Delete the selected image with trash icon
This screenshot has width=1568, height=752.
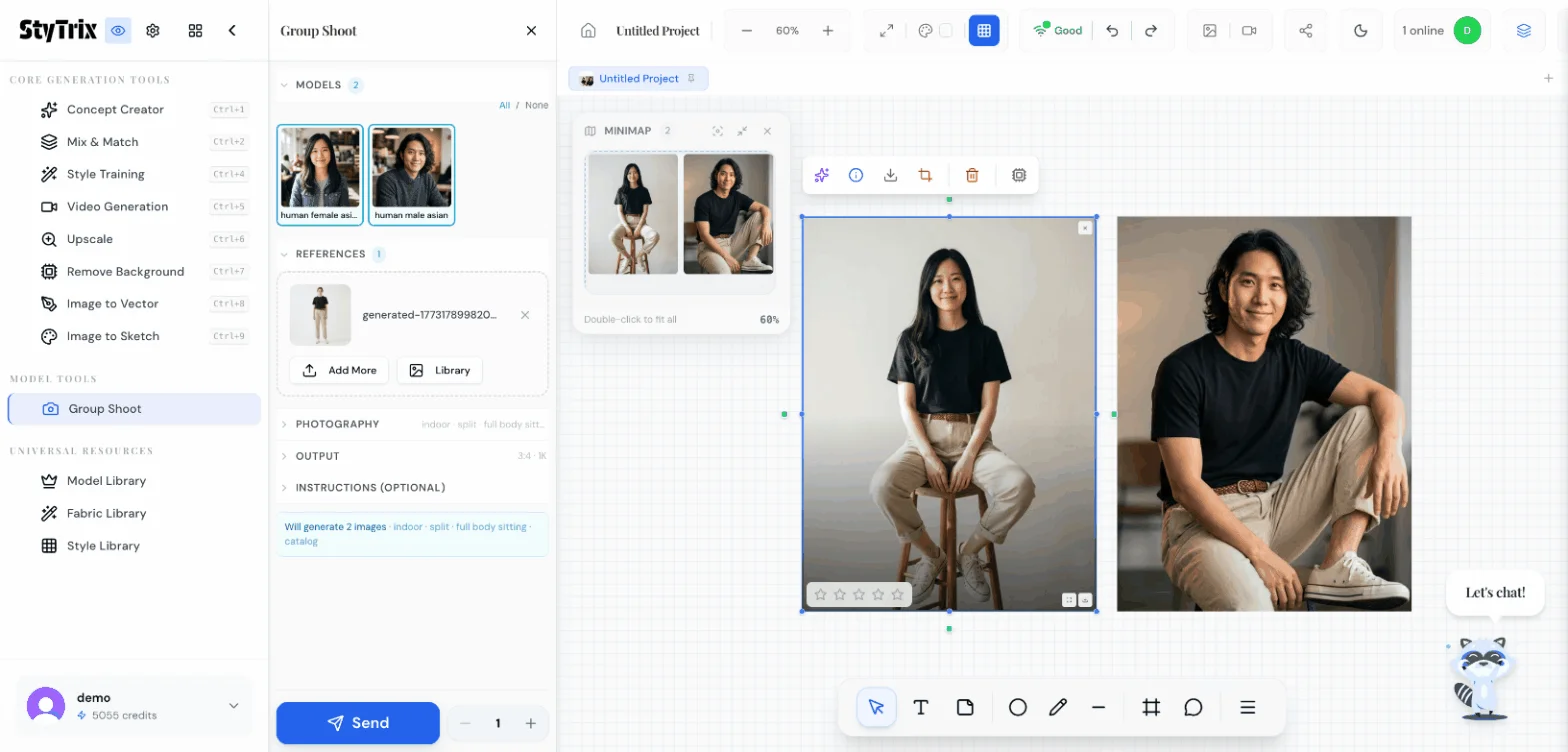tap(972, 175)
